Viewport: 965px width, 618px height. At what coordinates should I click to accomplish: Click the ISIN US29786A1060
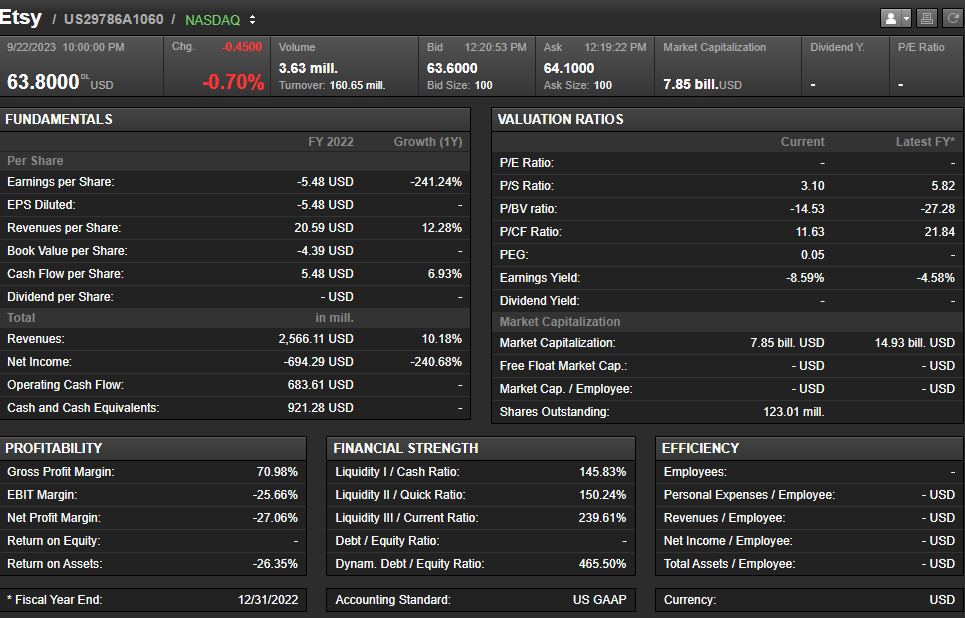pyautogui.click(x=114, y=20)
